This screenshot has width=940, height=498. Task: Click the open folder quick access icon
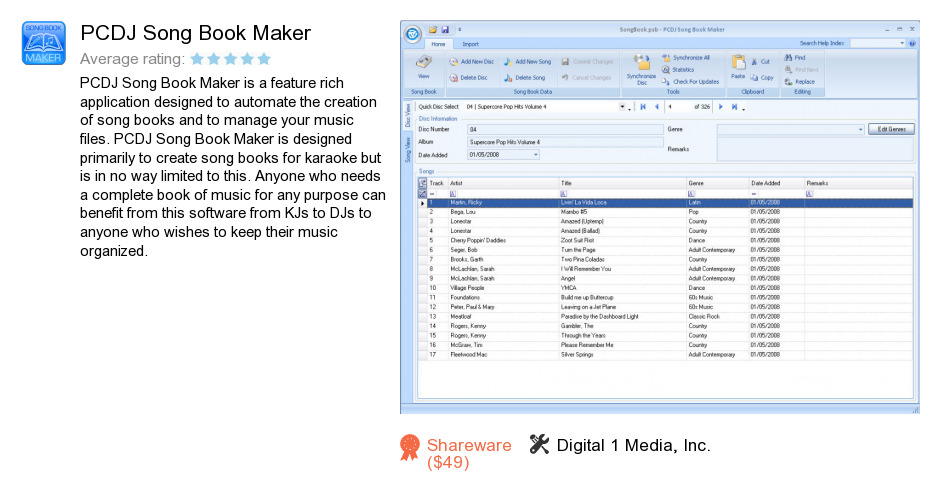[x=433, y=29]
